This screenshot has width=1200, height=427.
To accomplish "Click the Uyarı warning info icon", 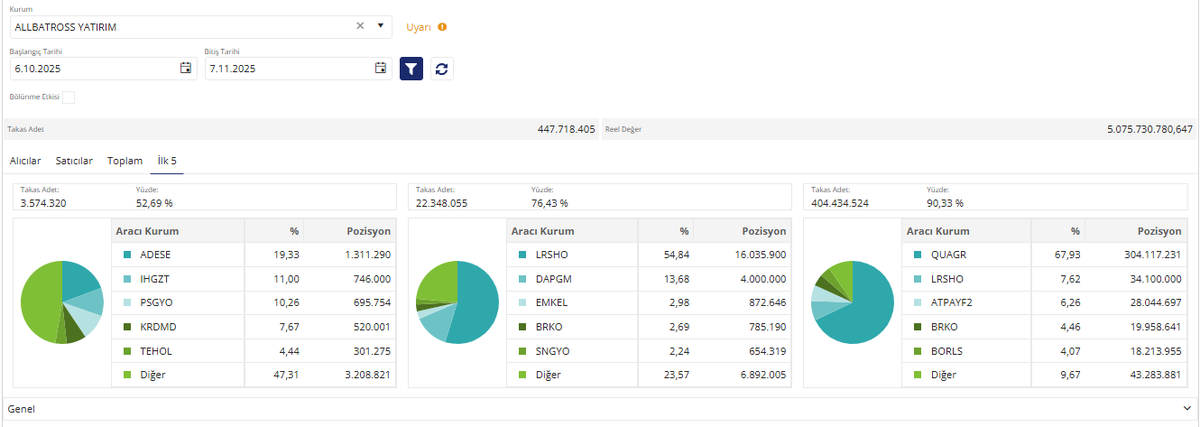I will point(442,27).
